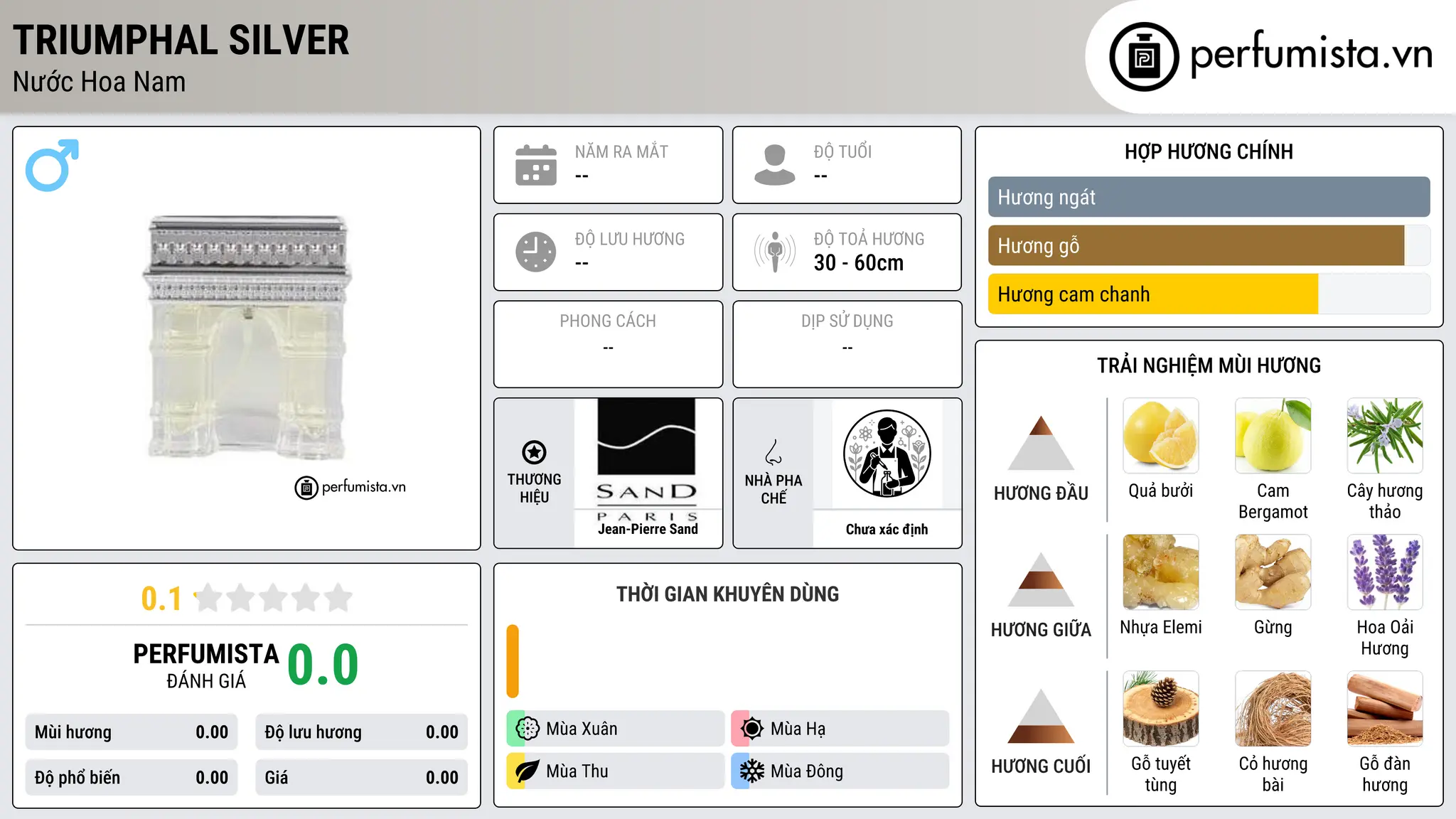
Task: Click the Perfumista Đánh Giá label
Action: point(206,666)
